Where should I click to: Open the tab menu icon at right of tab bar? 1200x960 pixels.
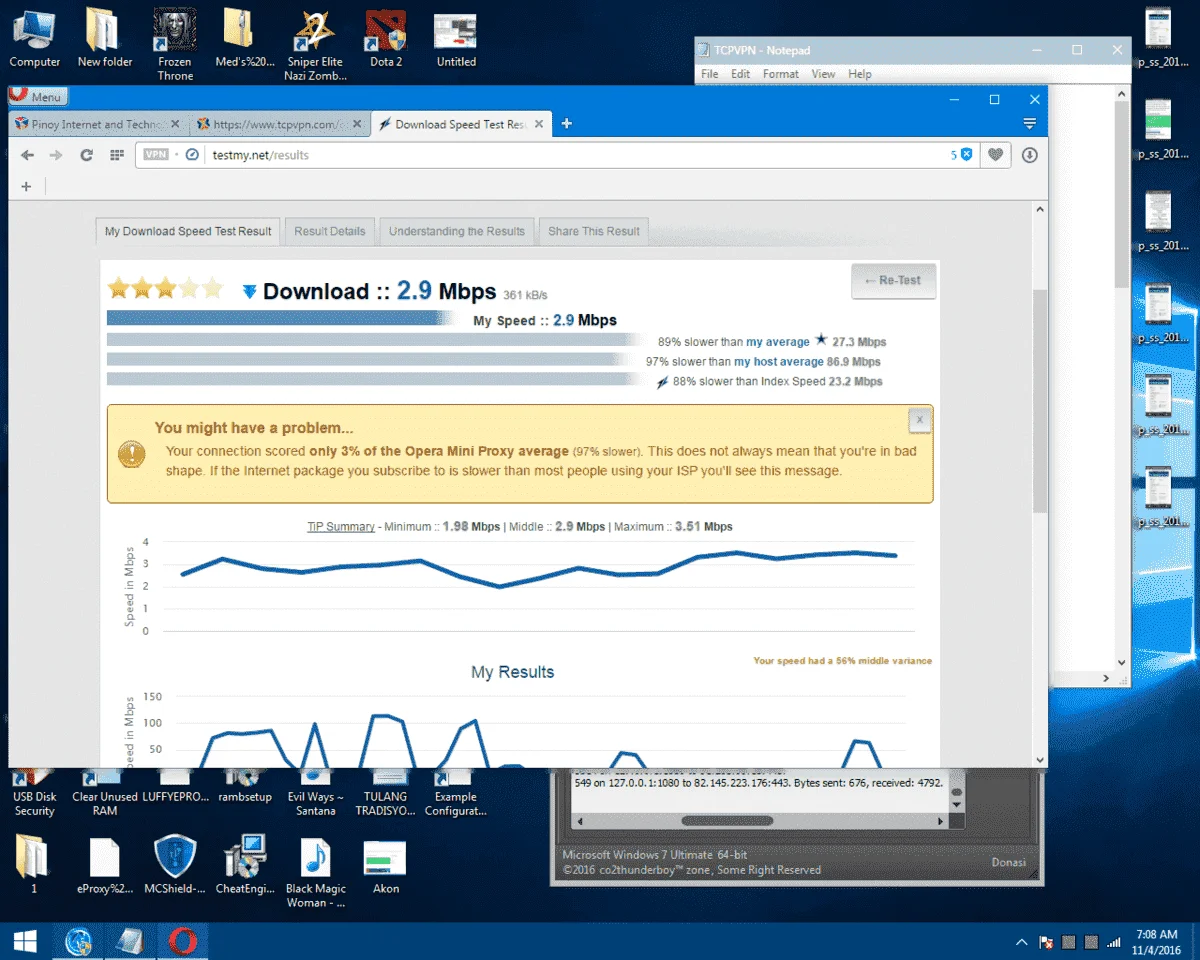click(1030, 124)
